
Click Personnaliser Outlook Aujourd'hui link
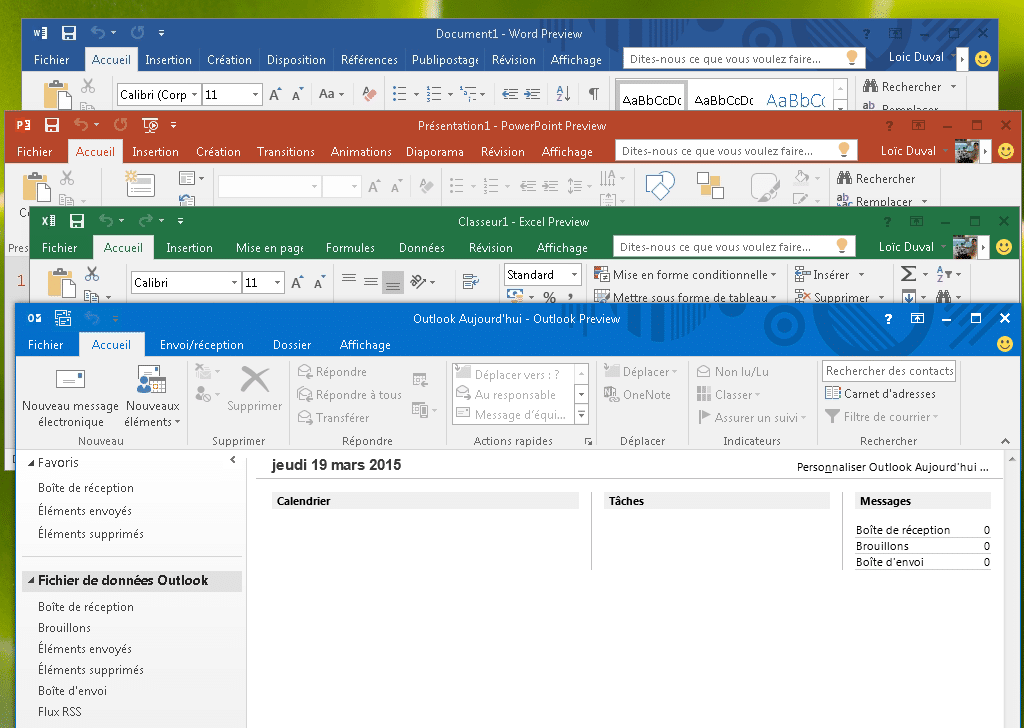pos(892,467)
